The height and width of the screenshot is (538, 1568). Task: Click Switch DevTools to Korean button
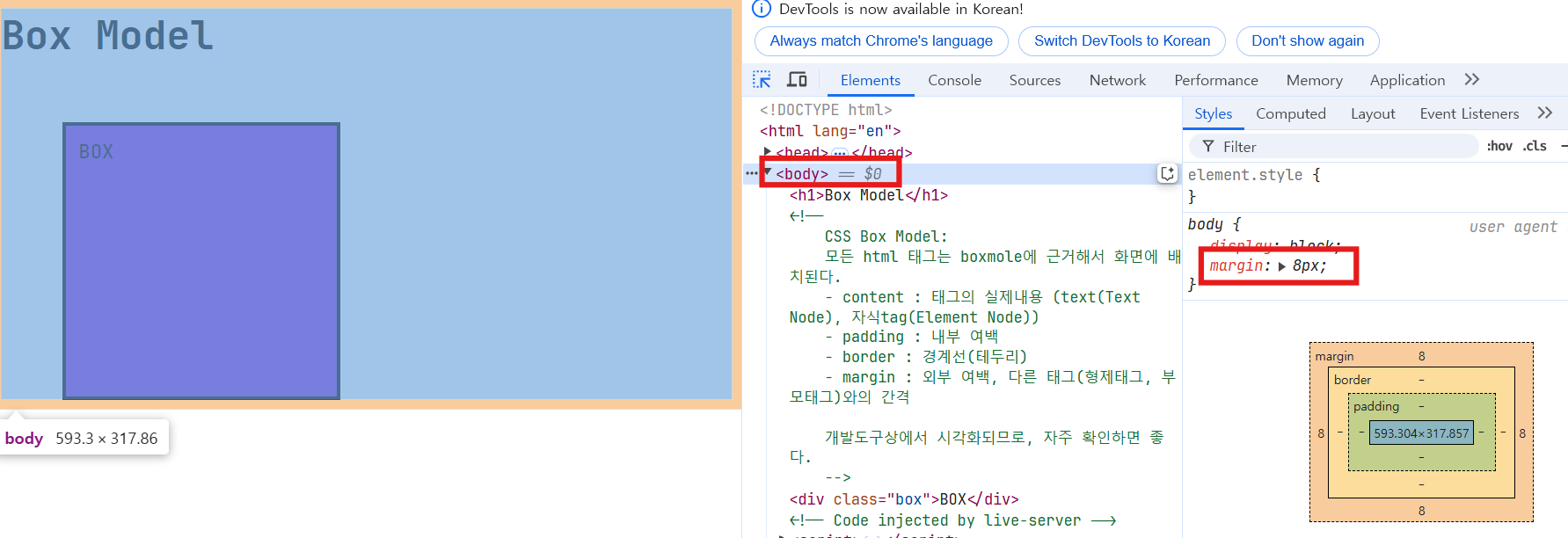[x=1122, y=40]
